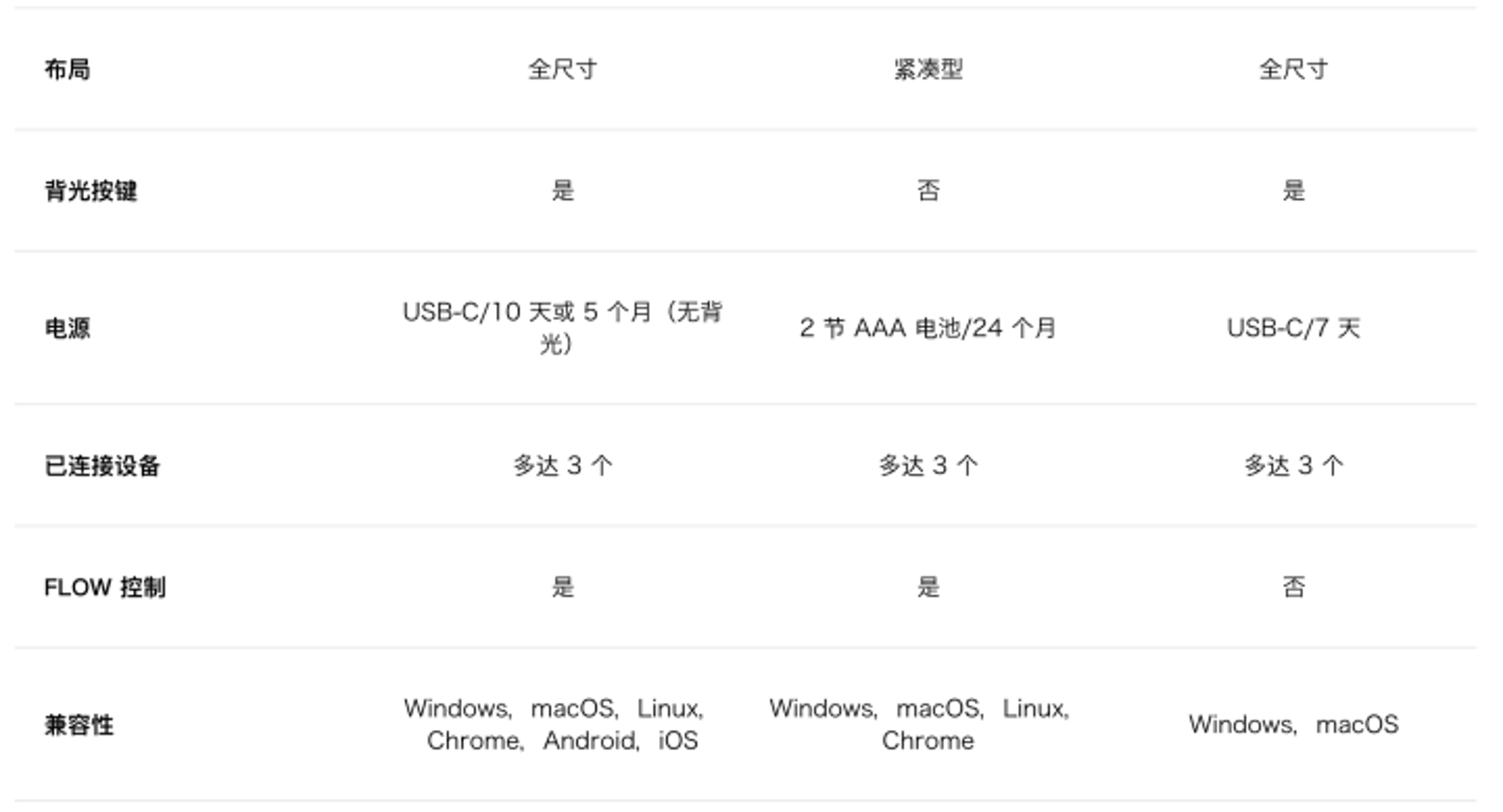Click third column 是 in backlight row
This screenshot has height=812, width=1503.
tap(1293, 191)
